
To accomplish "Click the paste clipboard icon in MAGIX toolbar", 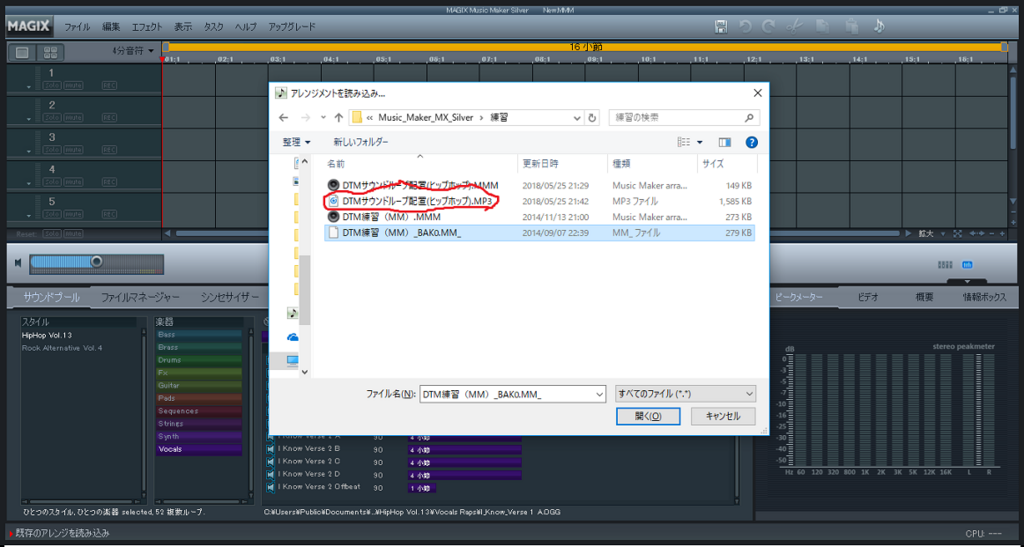I will pos(851,27).
